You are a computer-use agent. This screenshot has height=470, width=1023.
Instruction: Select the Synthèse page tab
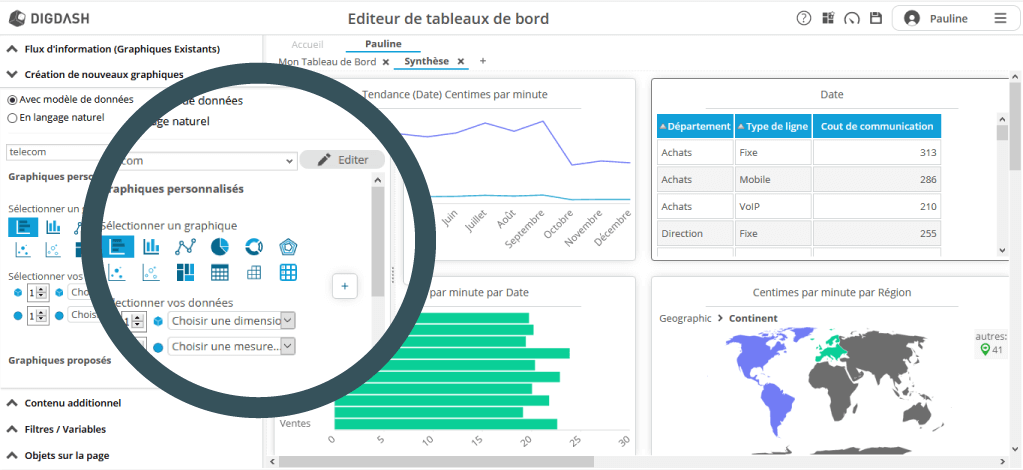point(427,61)
